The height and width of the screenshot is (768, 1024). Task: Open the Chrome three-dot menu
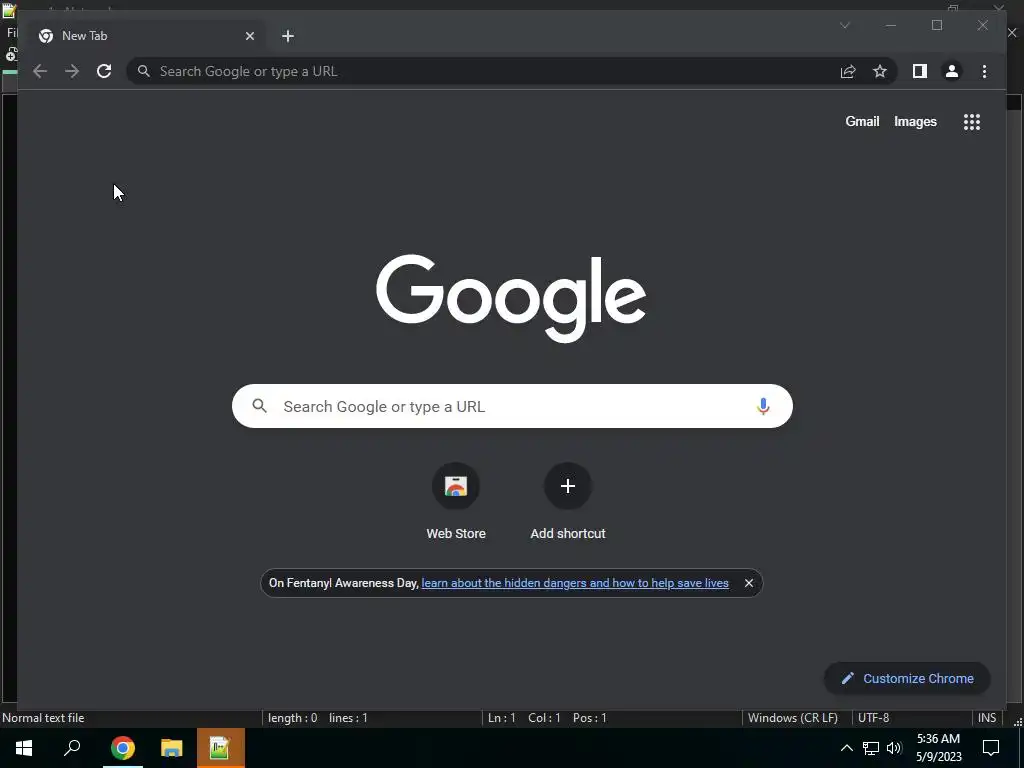point(984,71)
